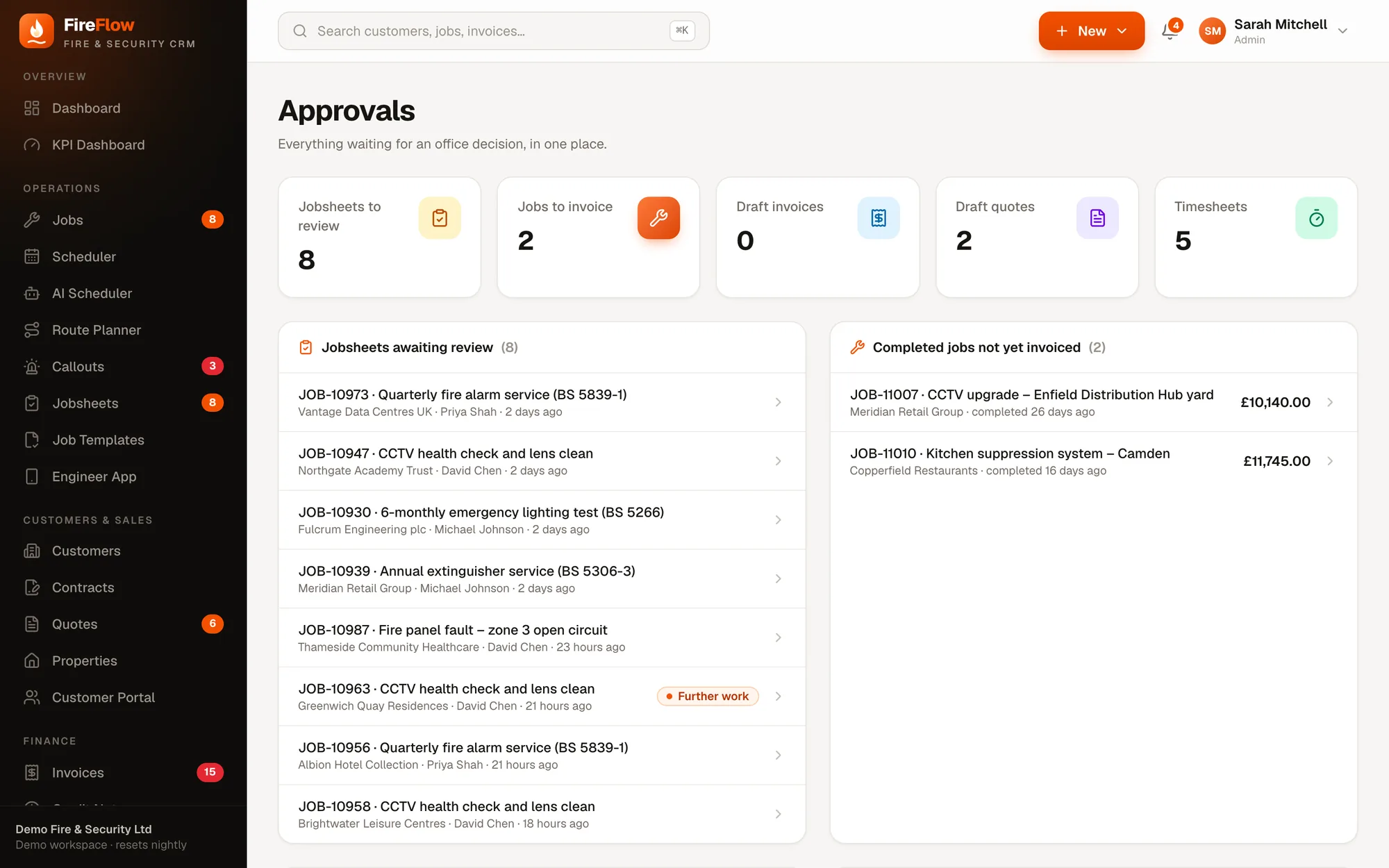Open JOB-10947 CCTV health check row
This screenshot has width=1389, height=868.
tap(542, 461)
